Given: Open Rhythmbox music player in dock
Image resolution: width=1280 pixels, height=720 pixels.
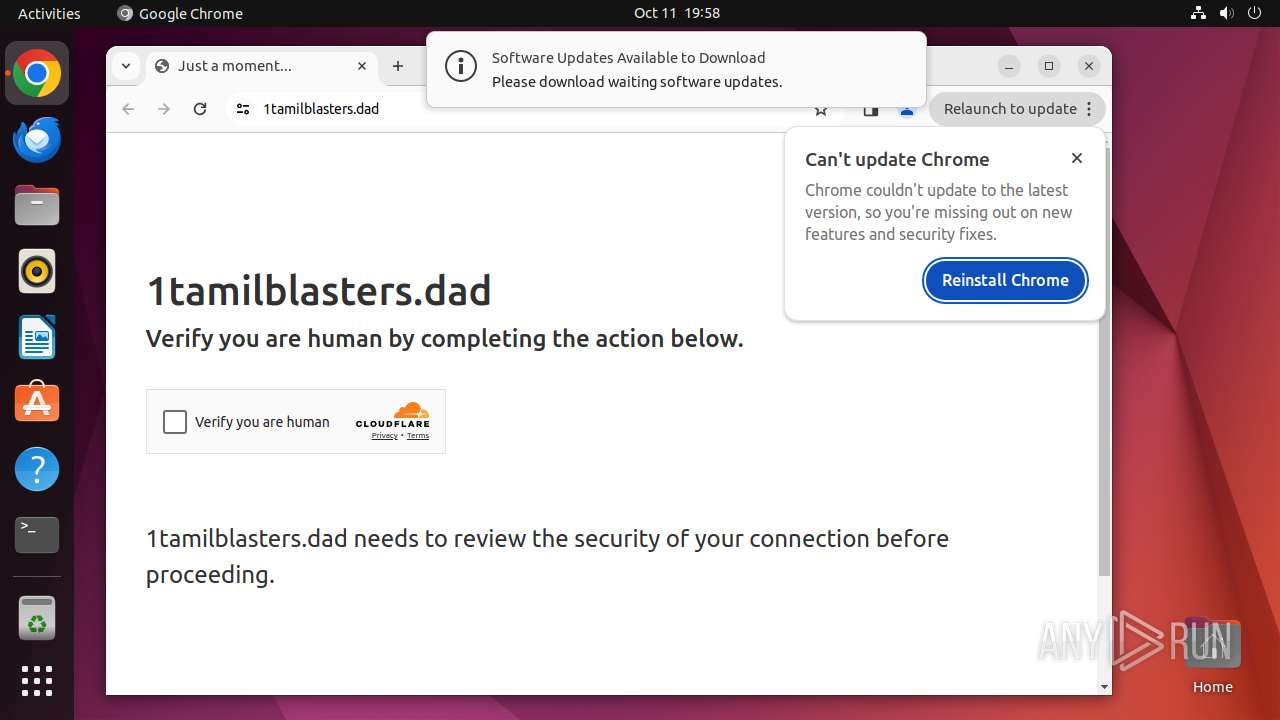Looking at the screenshot, I should tap(37, 271).
